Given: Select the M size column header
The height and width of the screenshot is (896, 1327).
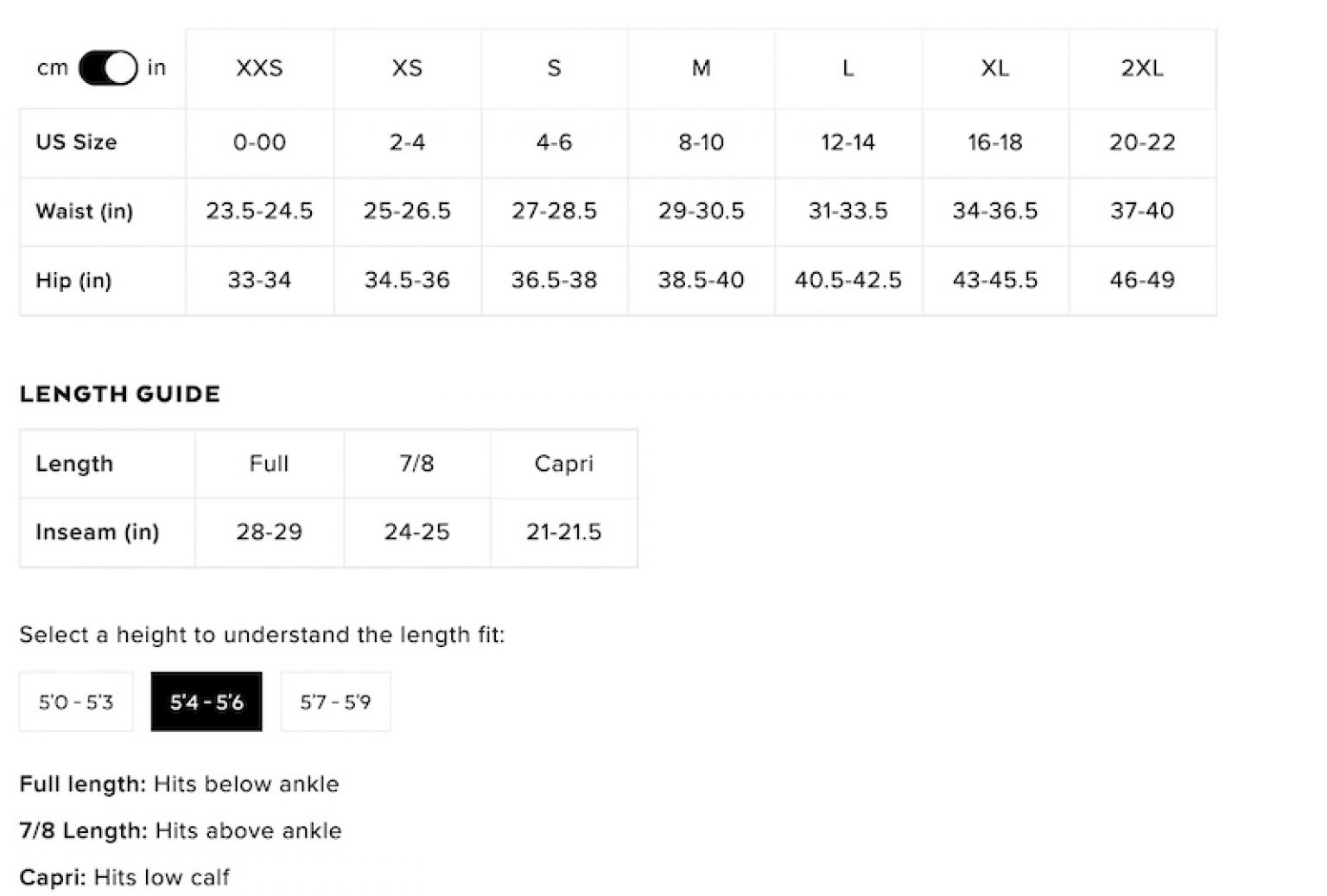Looking at the screenshot, I should 701,68.
